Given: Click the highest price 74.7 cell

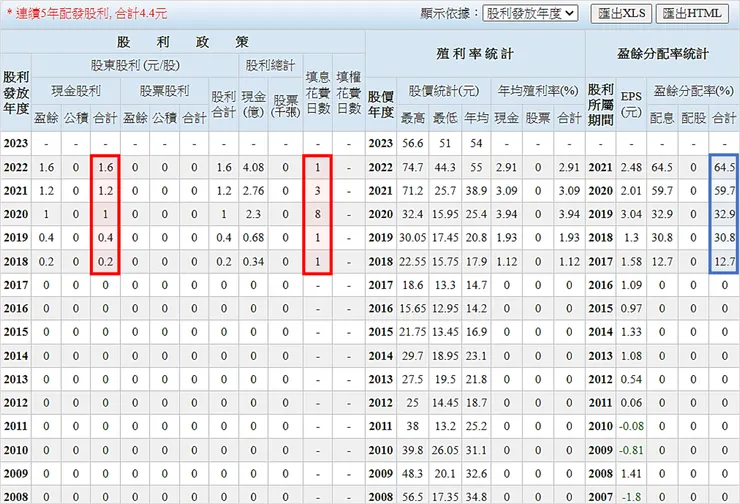Looking at the screenshot, I should pyautogui.click(x=412, y=167).
